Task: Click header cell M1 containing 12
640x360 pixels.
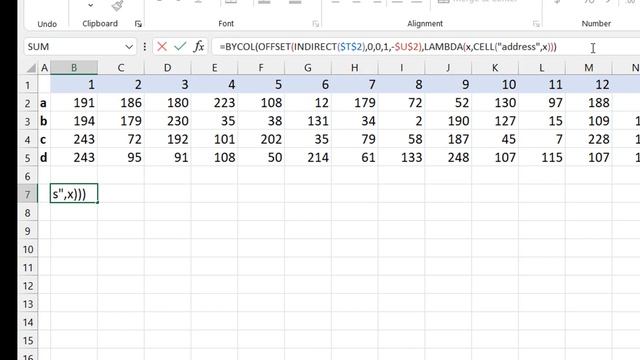Action: [589, 85]
